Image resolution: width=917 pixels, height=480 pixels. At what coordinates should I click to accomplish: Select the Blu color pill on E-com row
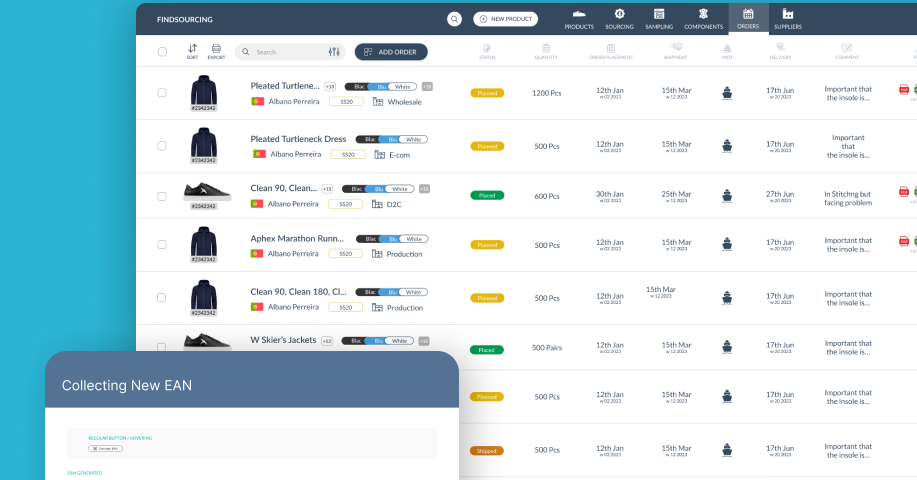[393, 139]
